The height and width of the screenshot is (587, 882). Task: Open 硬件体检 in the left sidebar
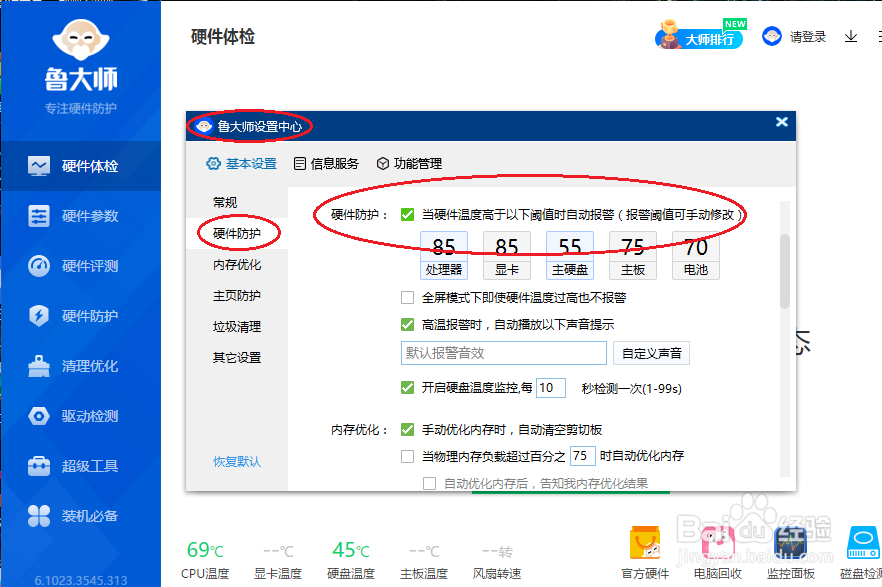(x=80, y=166)
